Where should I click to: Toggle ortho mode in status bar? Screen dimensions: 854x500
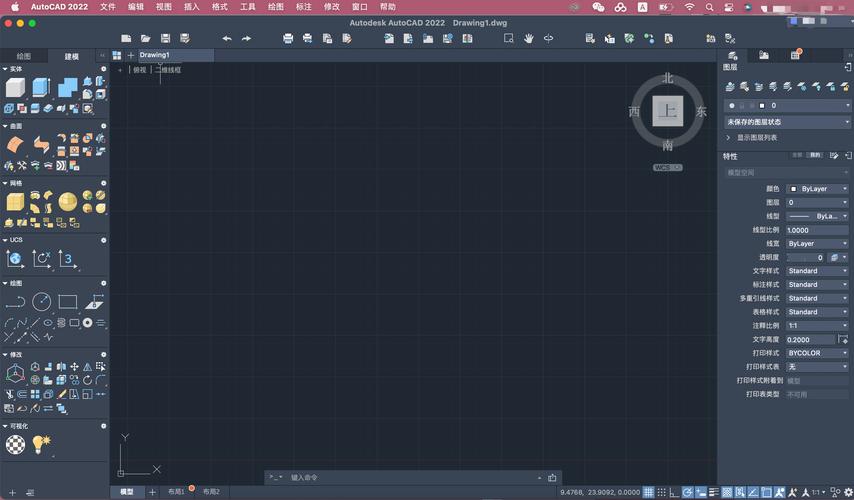click(x=674, y=492)
